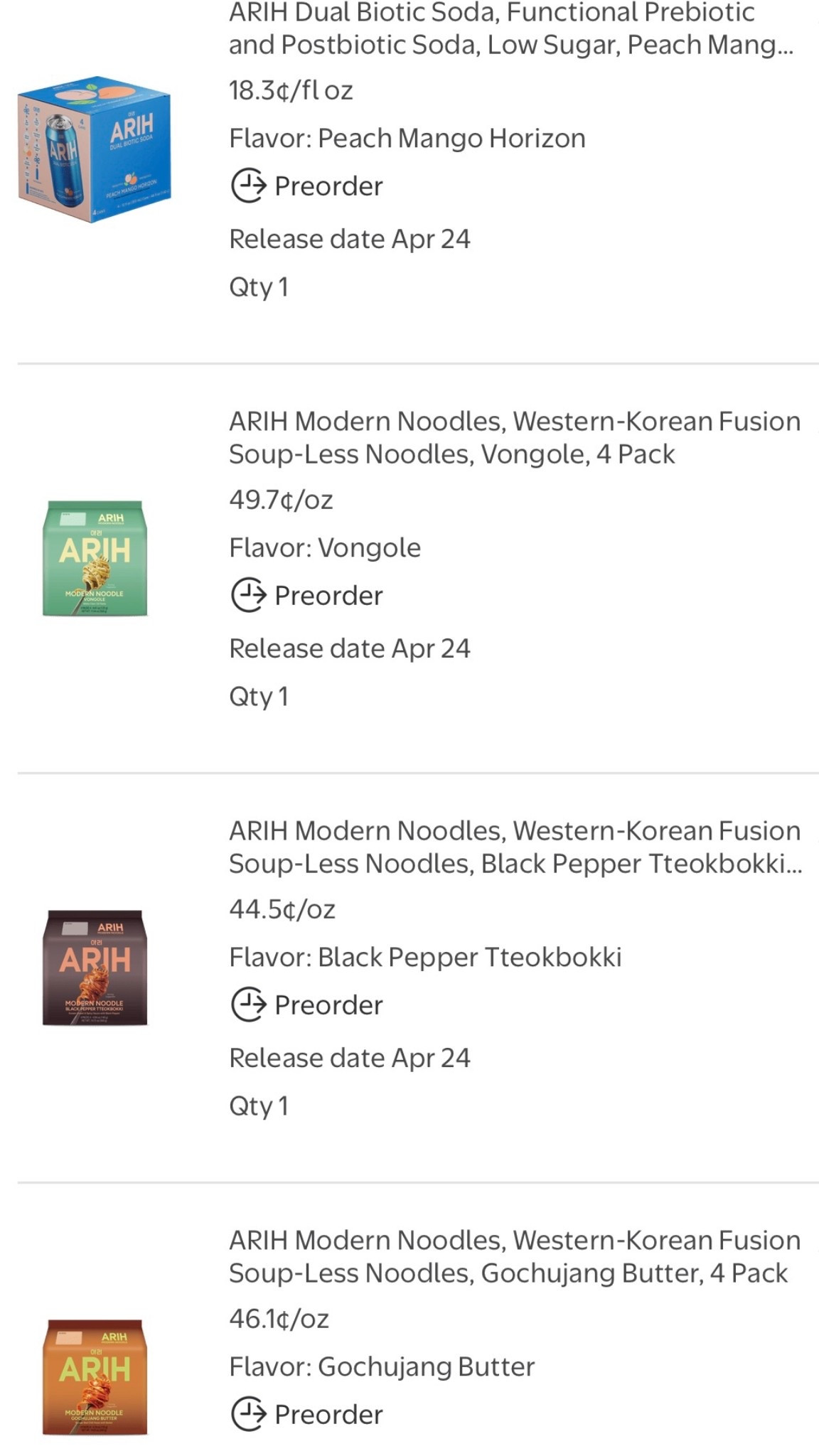Tap the Preorder clock icon for Vongole noodles
819x1456 pixels.
coord(248,596)
